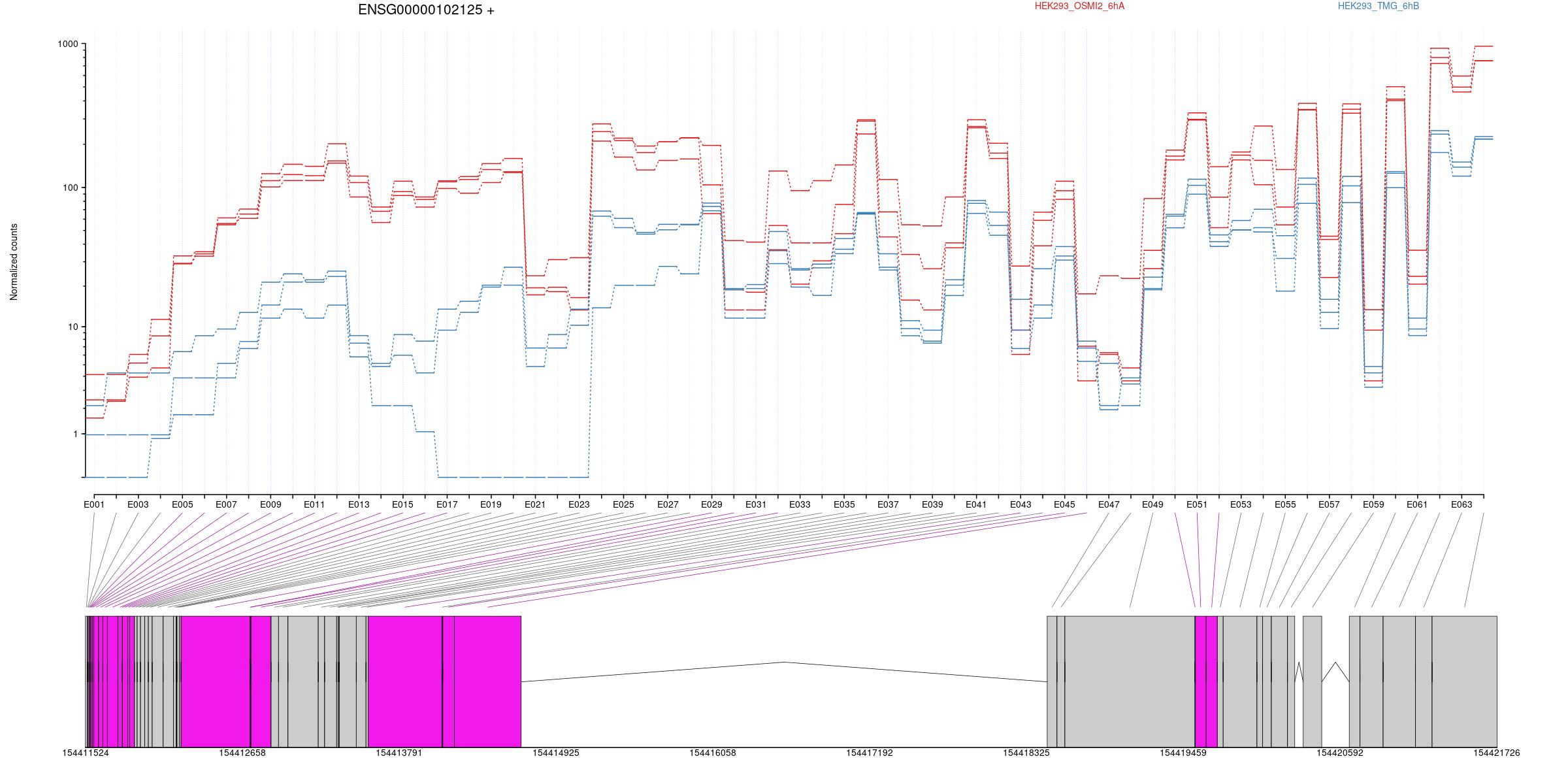The height and width of the screenshot is (784, 1568).
Task: Select exon label E005
Action: point(182,504)
